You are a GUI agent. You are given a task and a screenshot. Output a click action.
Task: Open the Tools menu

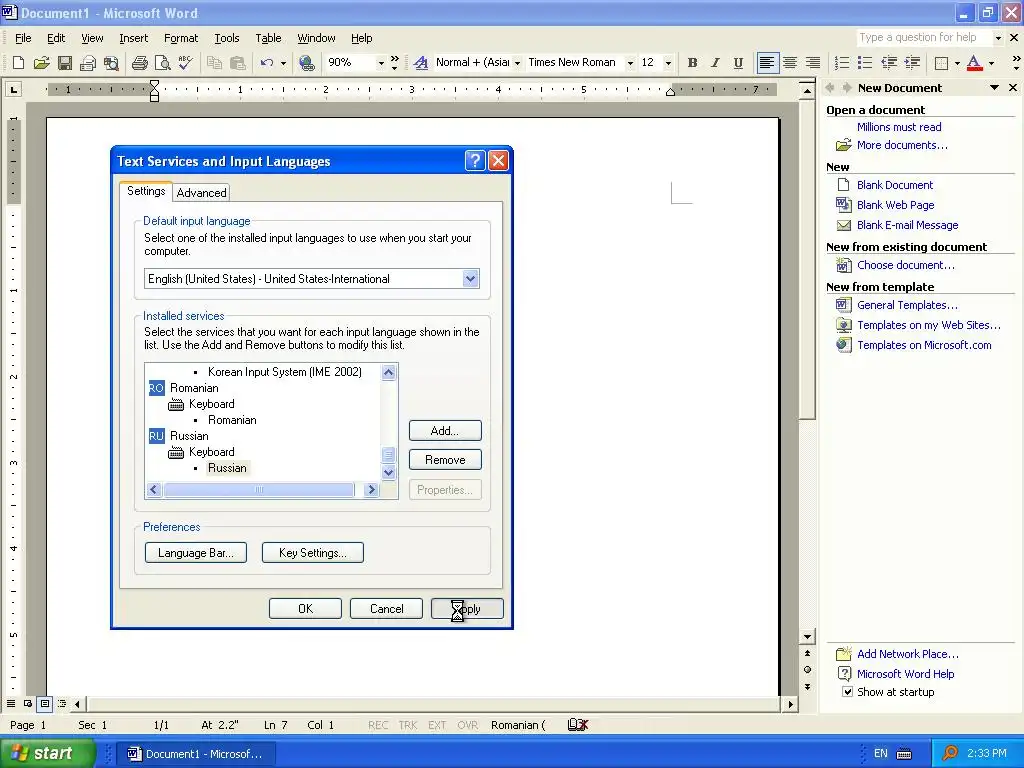pyautogui.click(x=227, y=38)
